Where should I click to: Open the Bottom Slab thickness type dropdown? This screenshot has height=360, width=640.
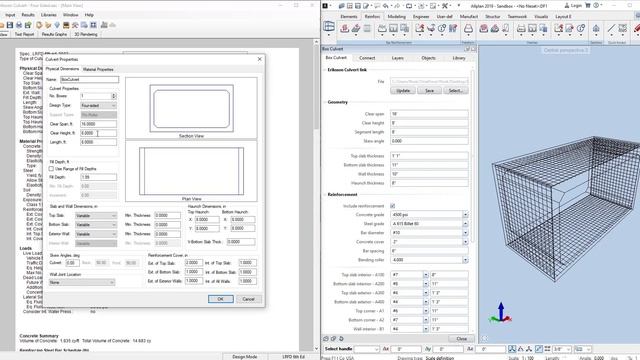[96, 224]
